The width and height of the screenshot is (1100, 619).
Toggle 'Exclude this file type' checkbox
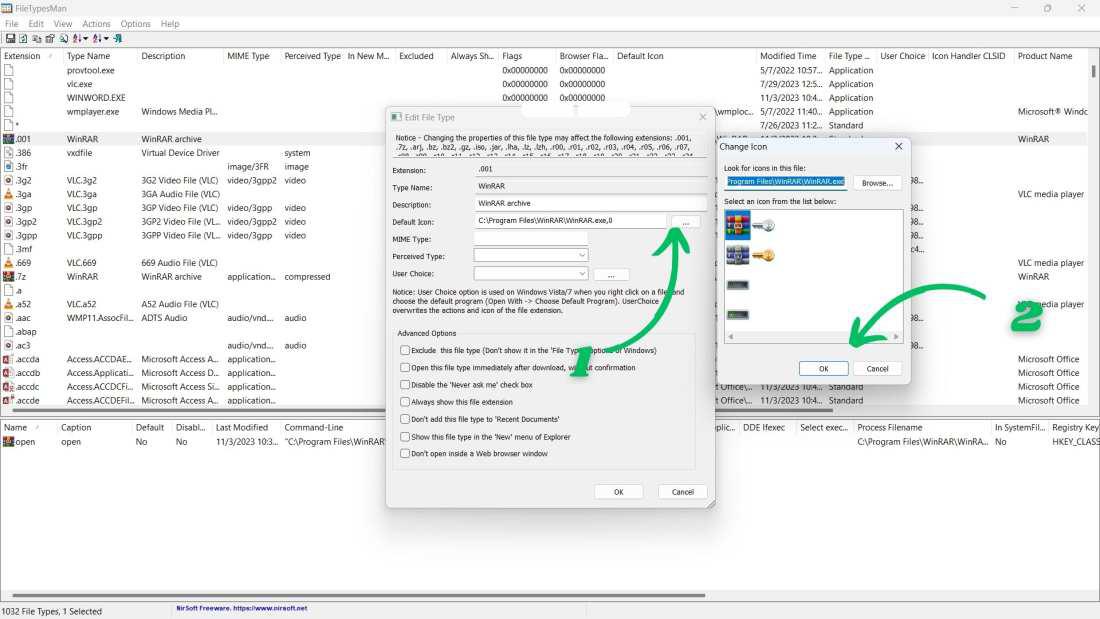[405, 350]
